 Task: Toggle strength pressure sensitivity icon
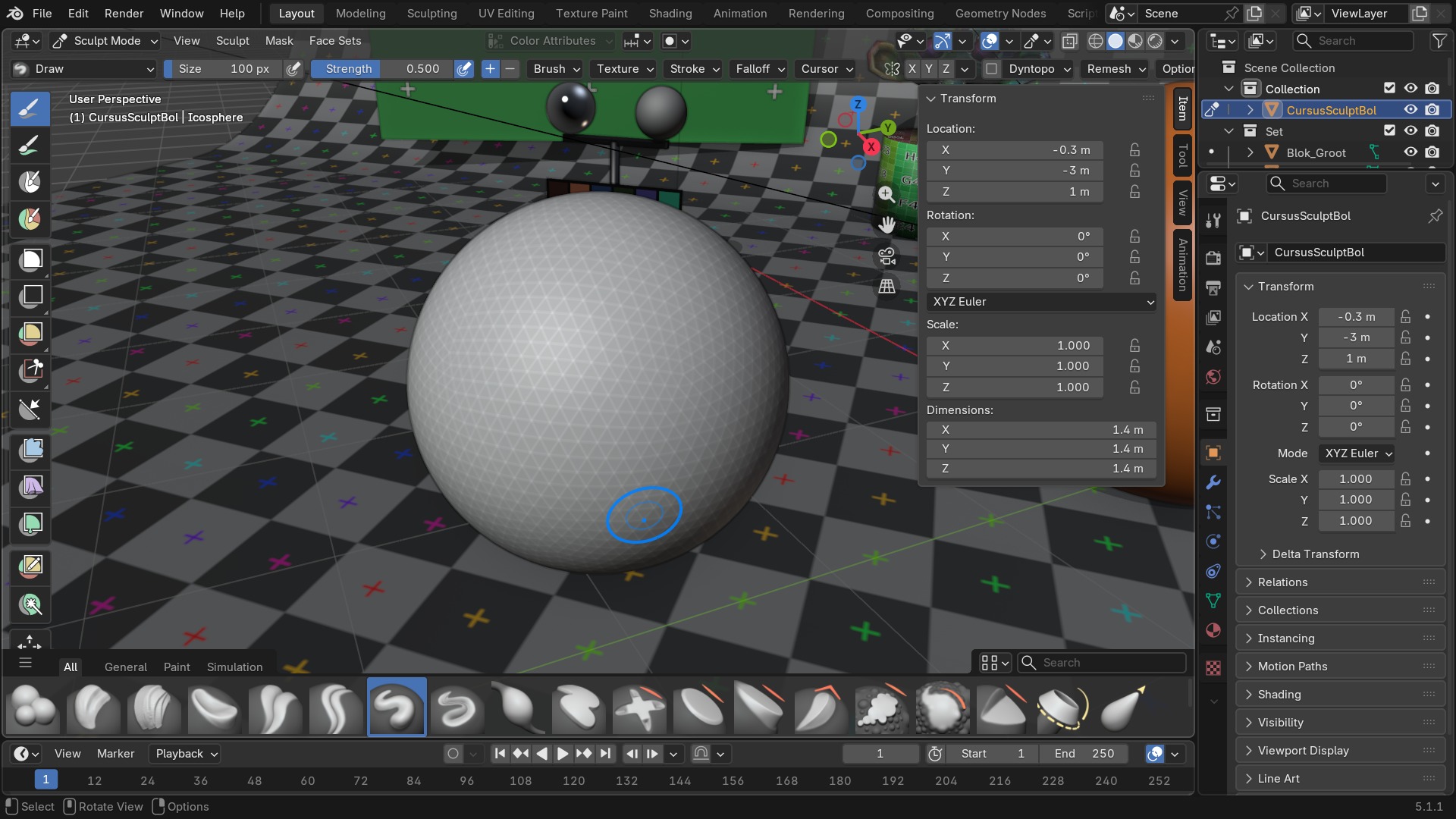(464, 69)
